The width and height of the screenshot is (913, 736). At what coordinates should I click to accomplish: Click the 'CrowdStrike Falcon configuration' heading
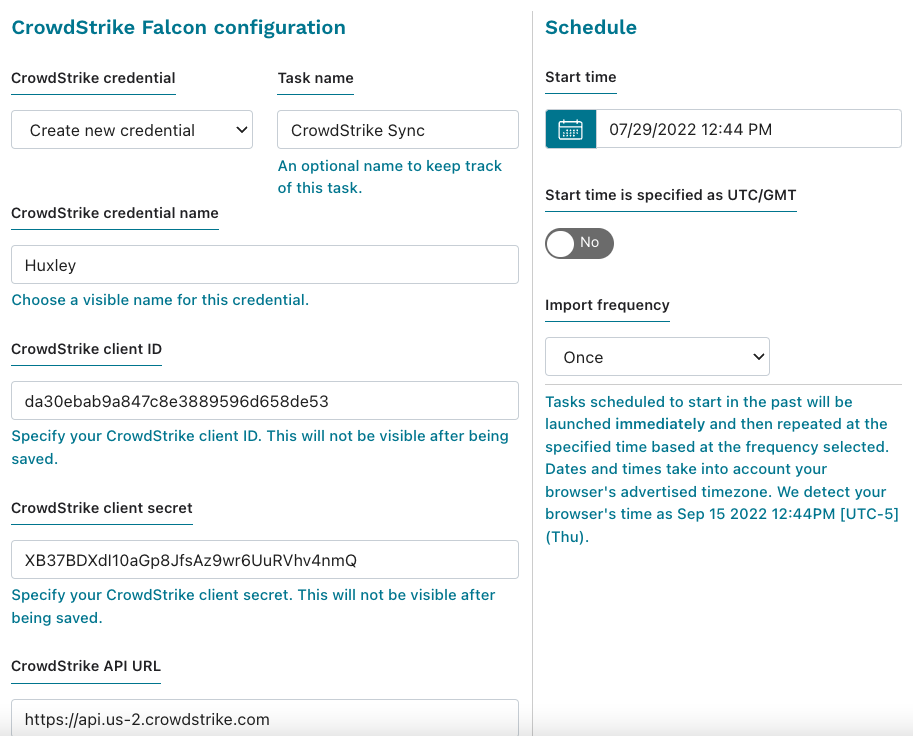point(178,27)
